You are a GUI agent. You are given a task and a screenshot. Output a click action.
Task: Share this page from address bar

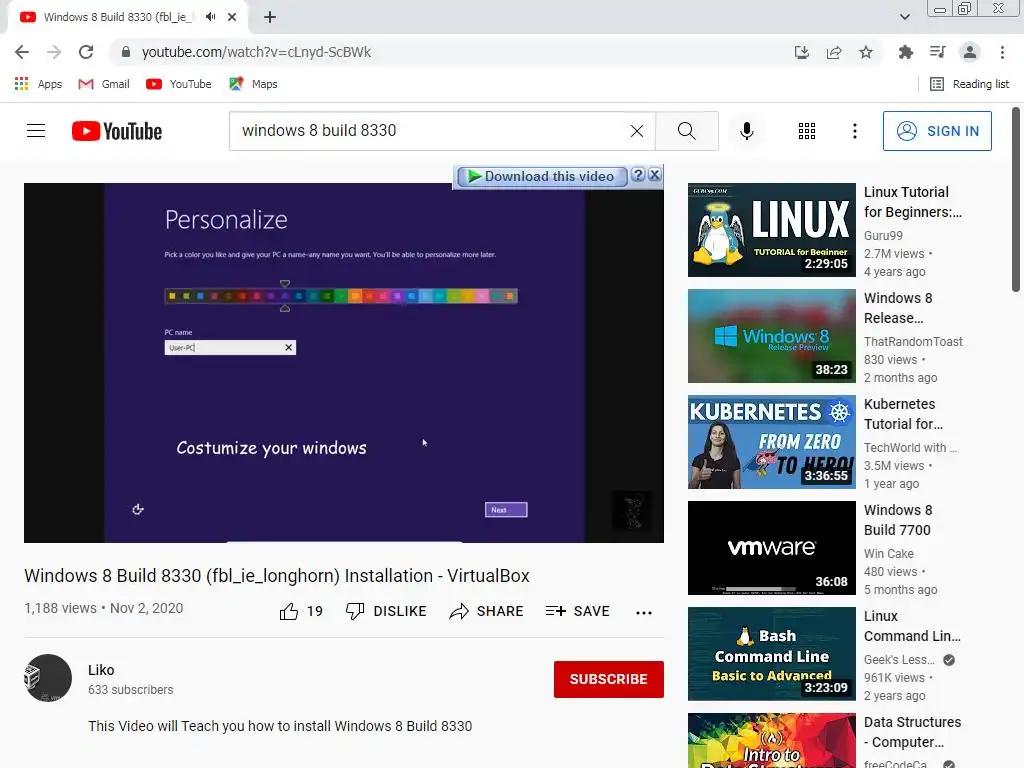point(834,52)
